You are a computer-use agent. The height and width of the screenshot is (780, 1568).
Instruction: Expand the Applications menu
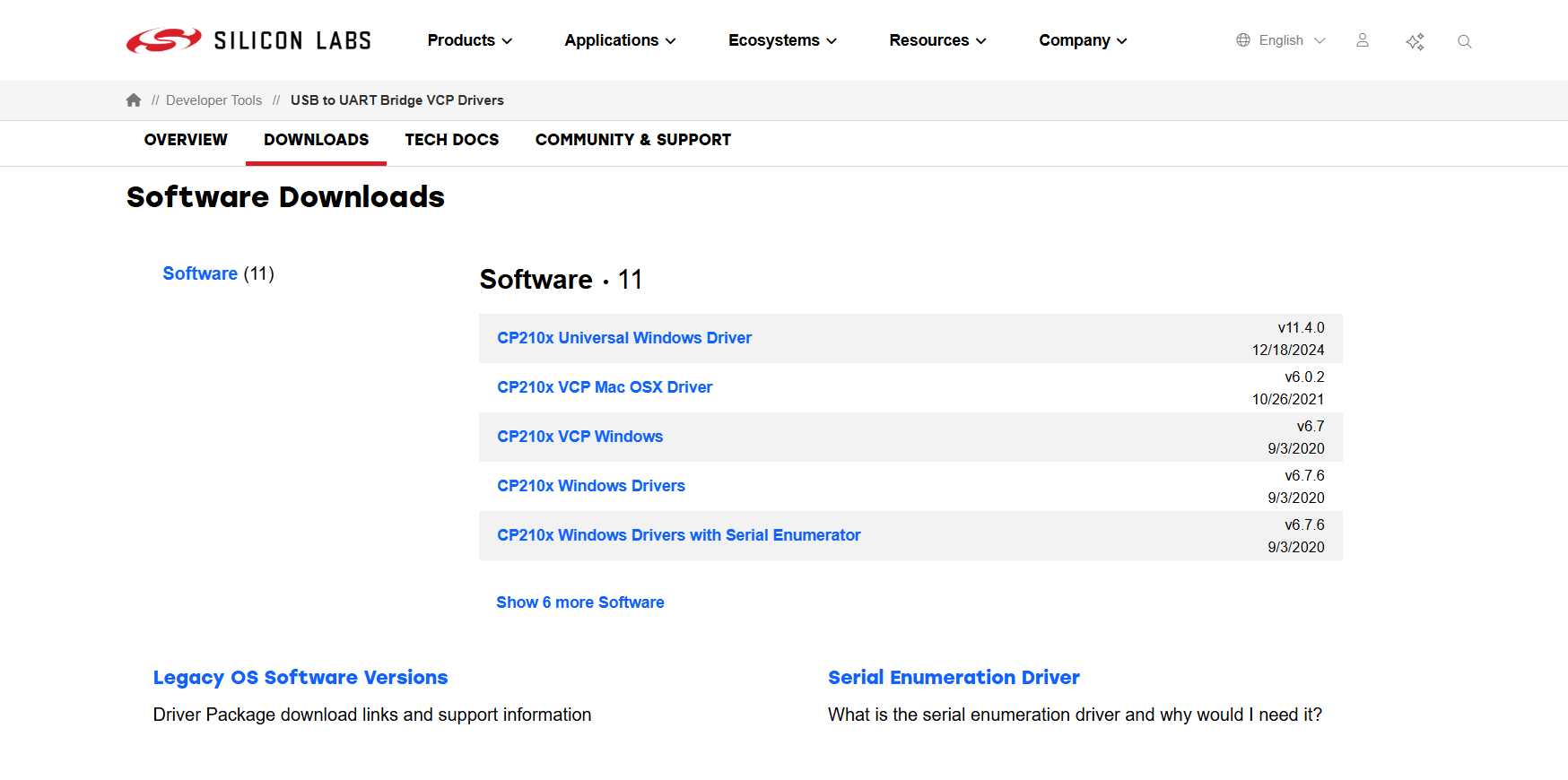[620, 40]
